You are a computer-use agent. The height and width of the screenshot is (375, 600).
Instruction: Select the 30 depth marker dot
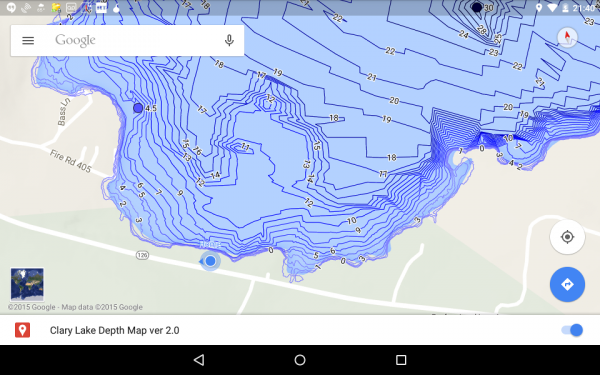pyautogui.click(x=477, y=7)
